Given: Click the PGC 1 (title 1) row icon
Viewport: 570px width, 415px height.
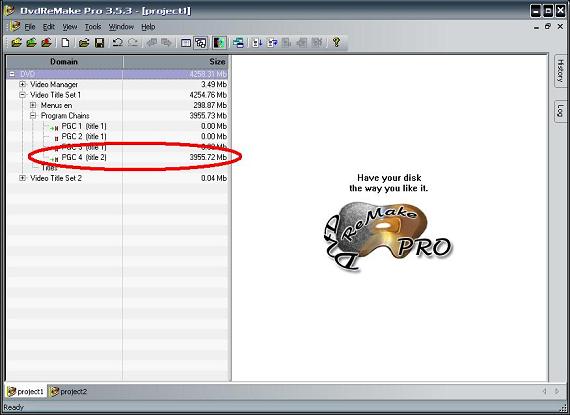Looking at the screenshot, I should point(55,127).
